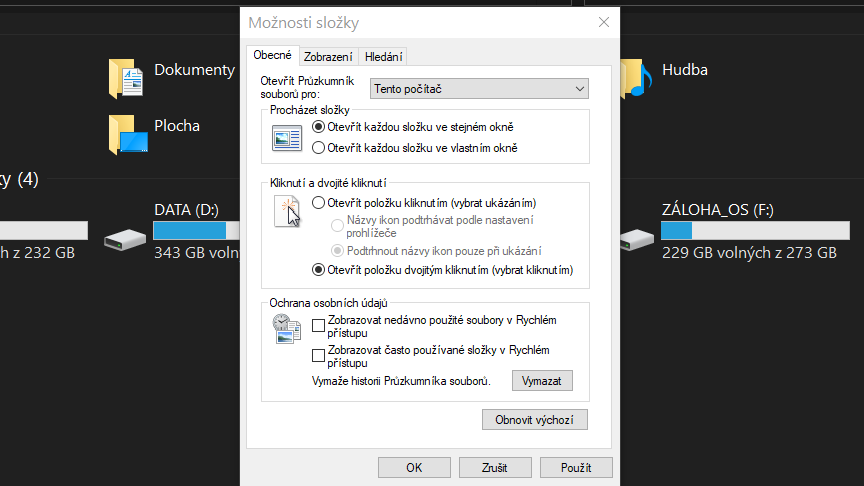This screenshot has width=864, height=486.
Task: Enable showing recently used files in Quick Access
Action: (x=319, y=326)
